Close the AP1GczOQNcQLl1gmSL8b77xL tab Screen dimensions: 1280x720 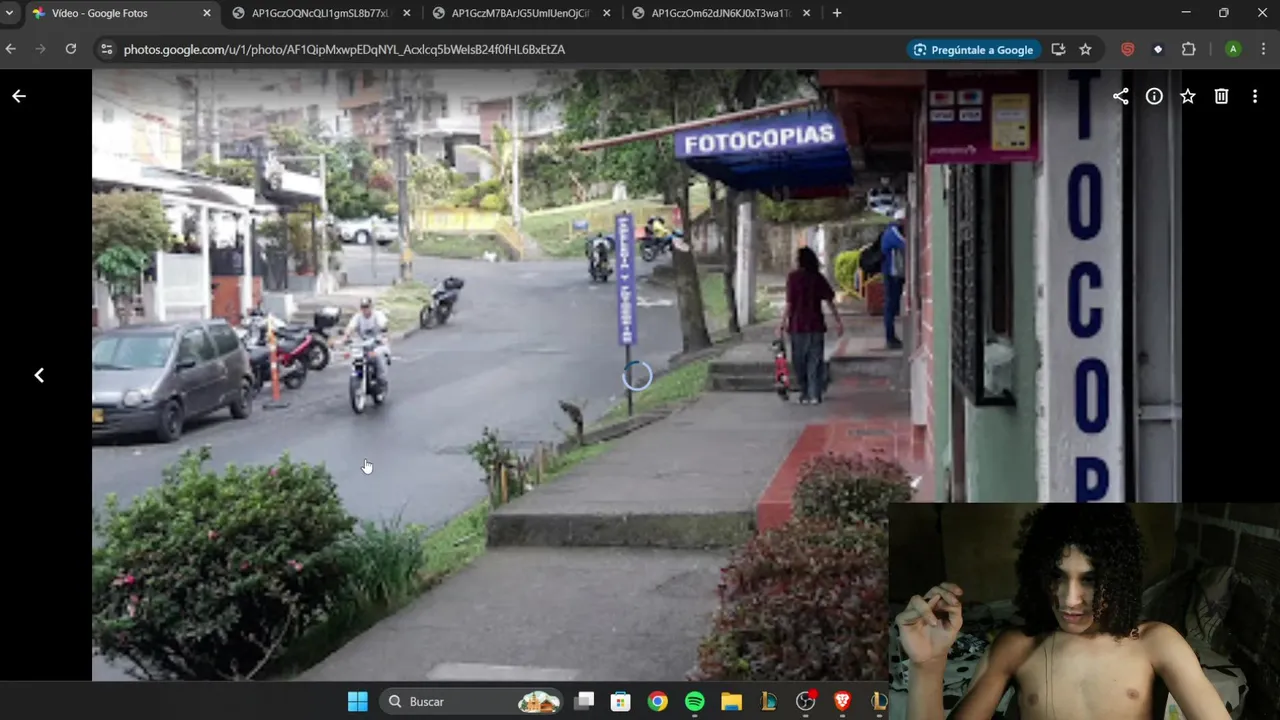pyautogui.click(x=407, y=13)
